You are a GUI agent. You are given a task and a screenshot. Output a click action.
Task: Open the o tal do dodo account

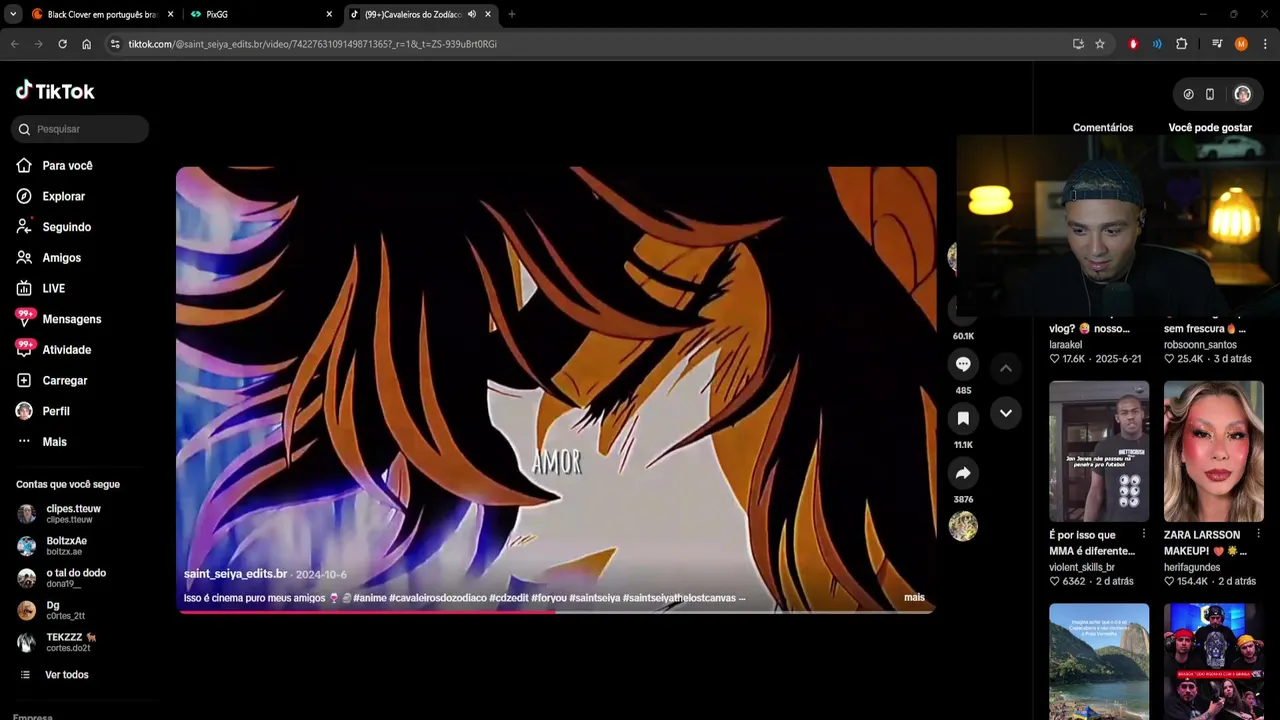62,577
